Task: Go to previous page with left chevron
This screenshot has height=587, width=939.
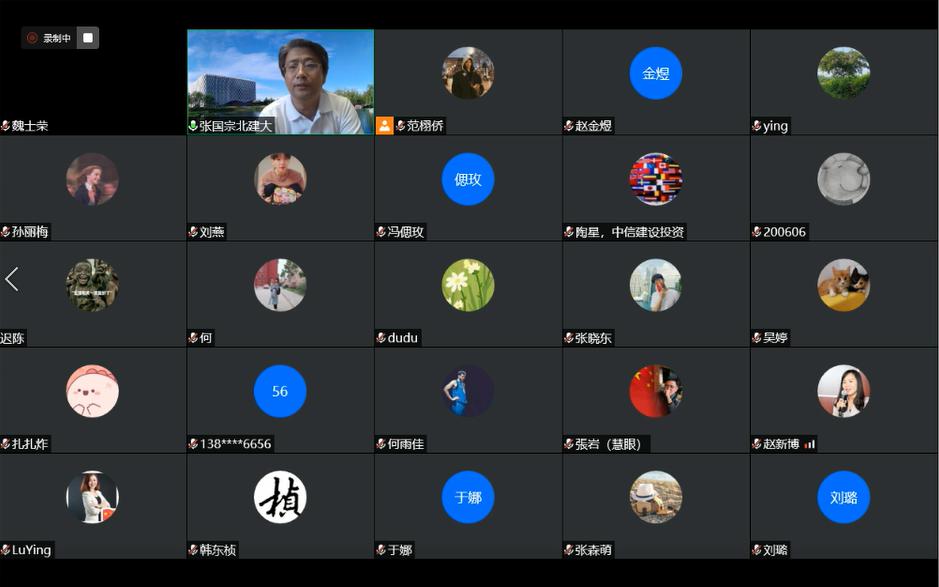Action: coord(12,280)
